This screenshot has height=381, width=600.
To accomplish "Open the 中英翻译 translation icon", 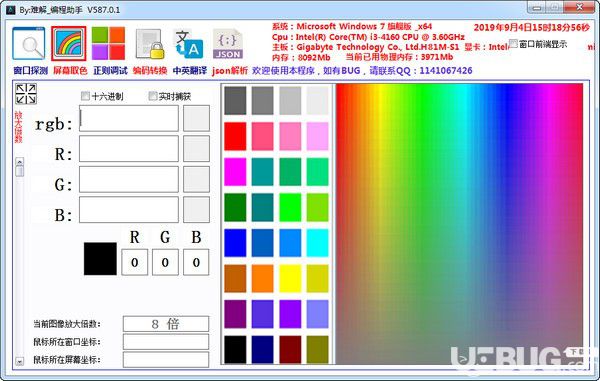I will [188, 43].
